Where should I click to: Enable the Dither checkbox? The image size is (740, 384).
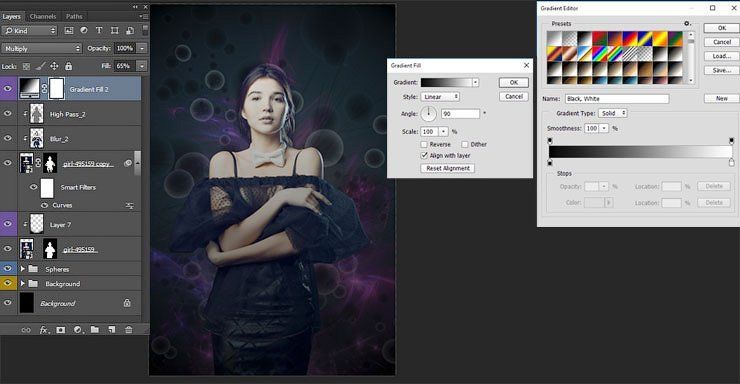click(x=465, y=144)
